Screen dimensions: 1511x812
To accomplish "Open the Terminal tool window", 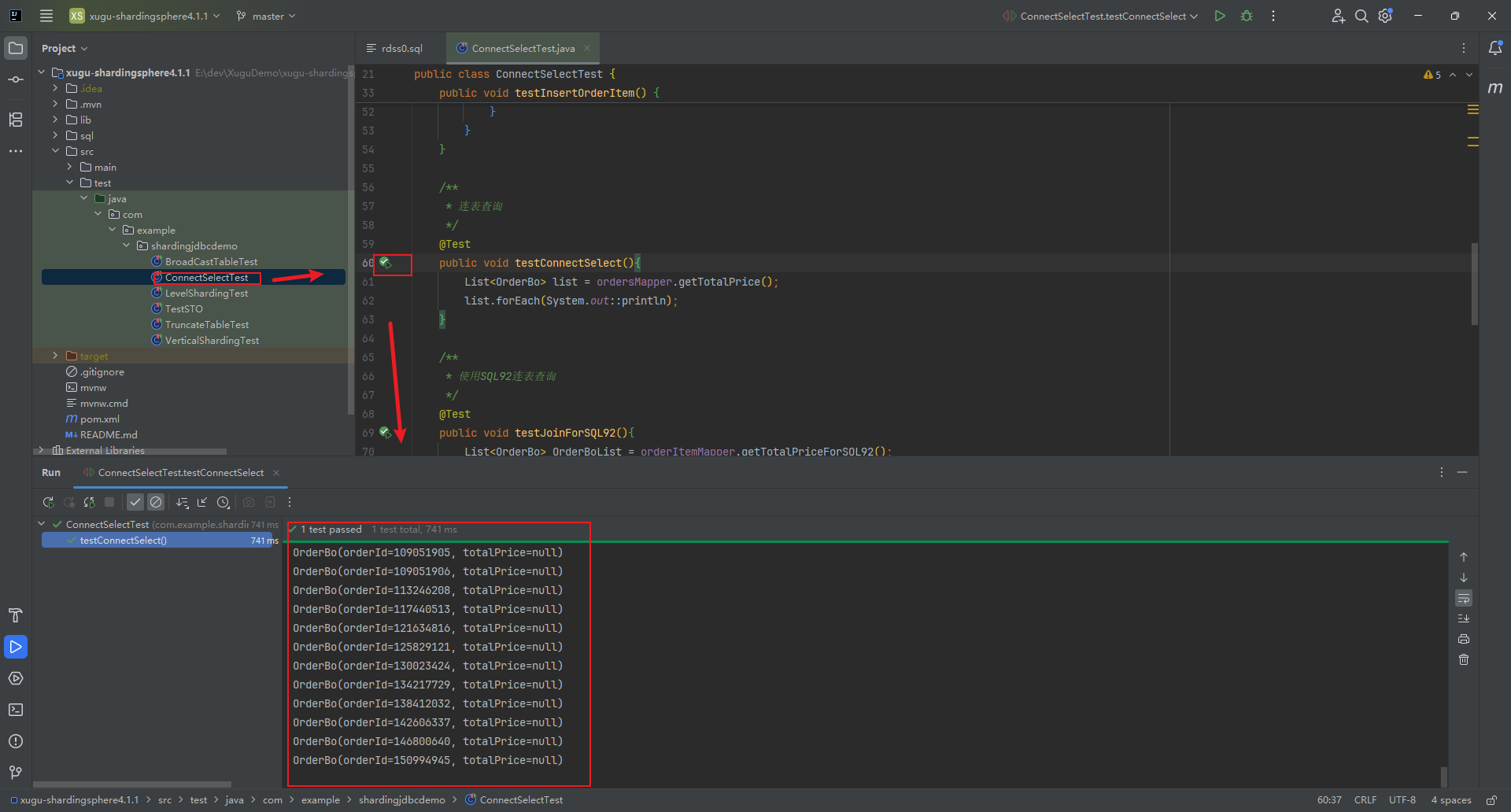I will tap(16, 710).
